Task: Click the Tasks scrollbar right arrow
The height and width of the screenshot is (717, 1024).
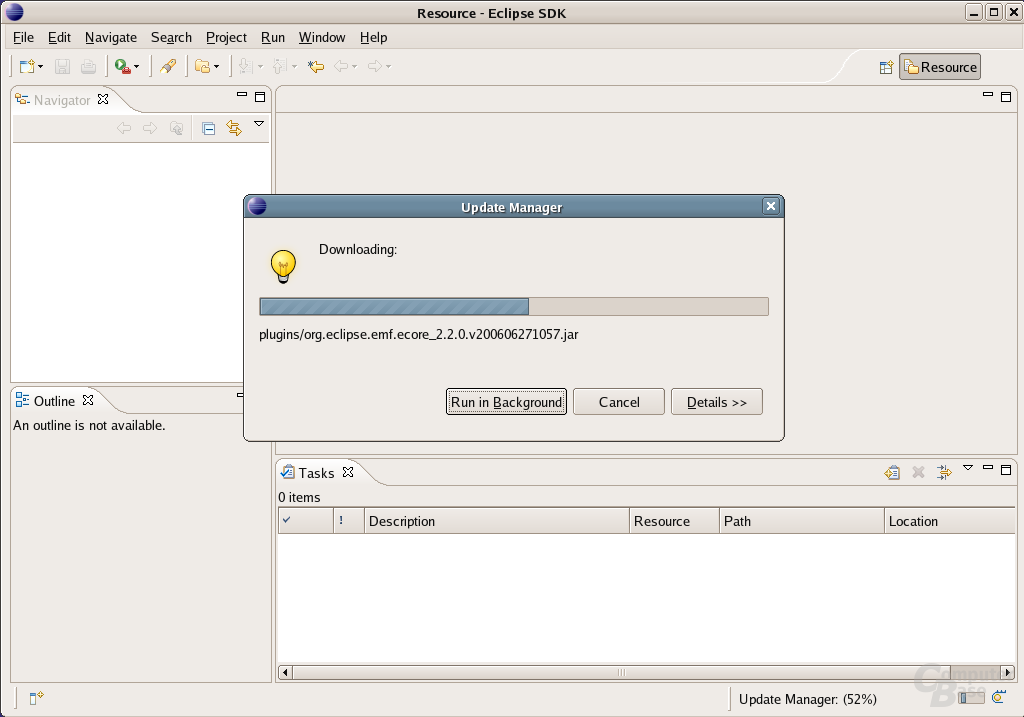Action: 1008,672
